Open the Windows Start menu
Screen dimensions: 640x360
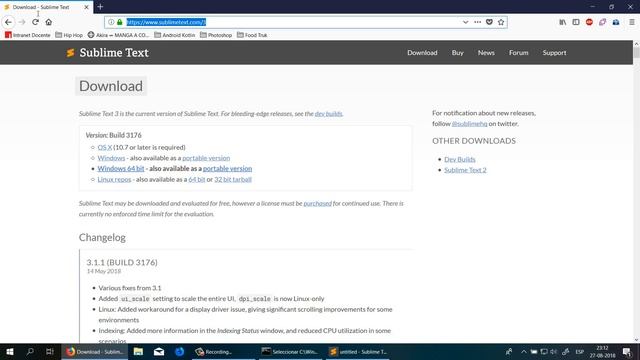pyautogui.click(x=10, y=351)
